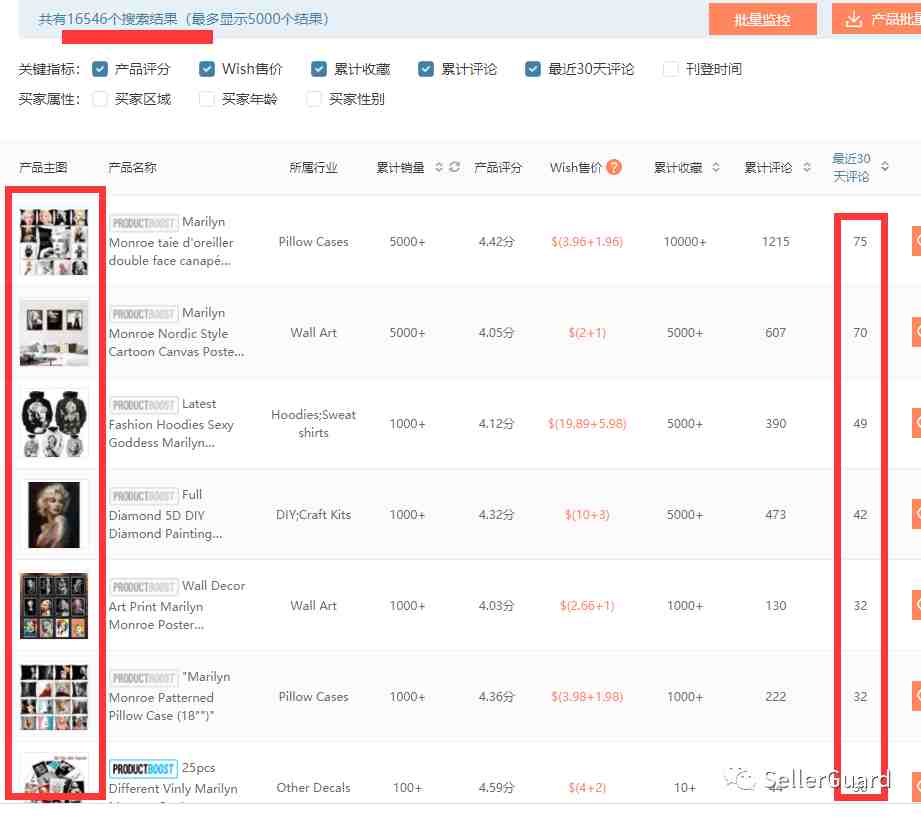
Task: Open Full Diamond 5D DIY product link
Action: [165, 515]
